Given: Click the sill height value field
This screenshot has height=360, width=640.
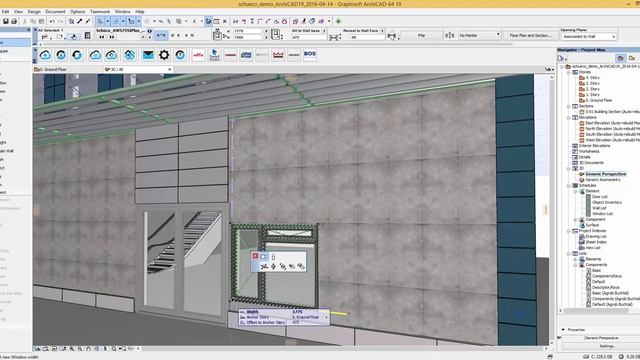Looking at the screenshot, I should tap(309, 37).
